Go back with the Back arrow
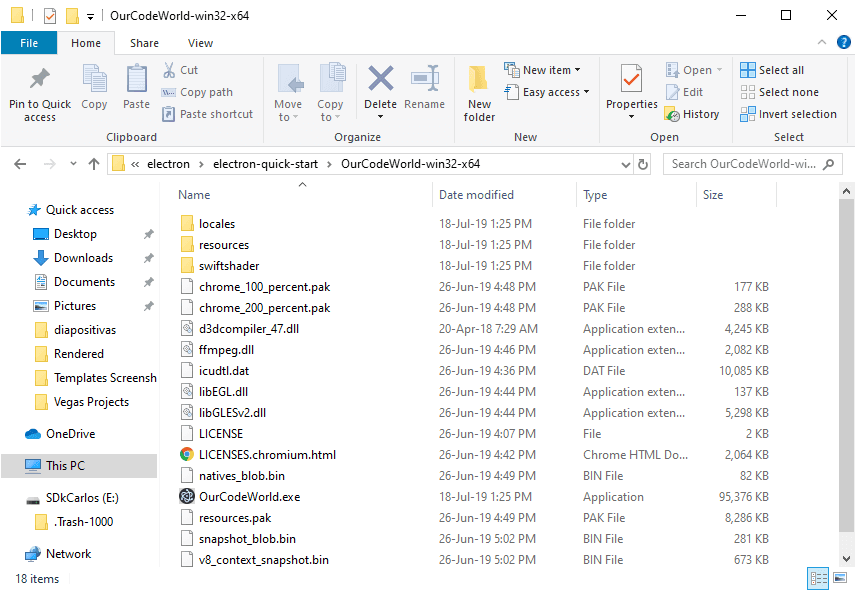This screenshot has width=856, height=591. [x=20, y=164]
